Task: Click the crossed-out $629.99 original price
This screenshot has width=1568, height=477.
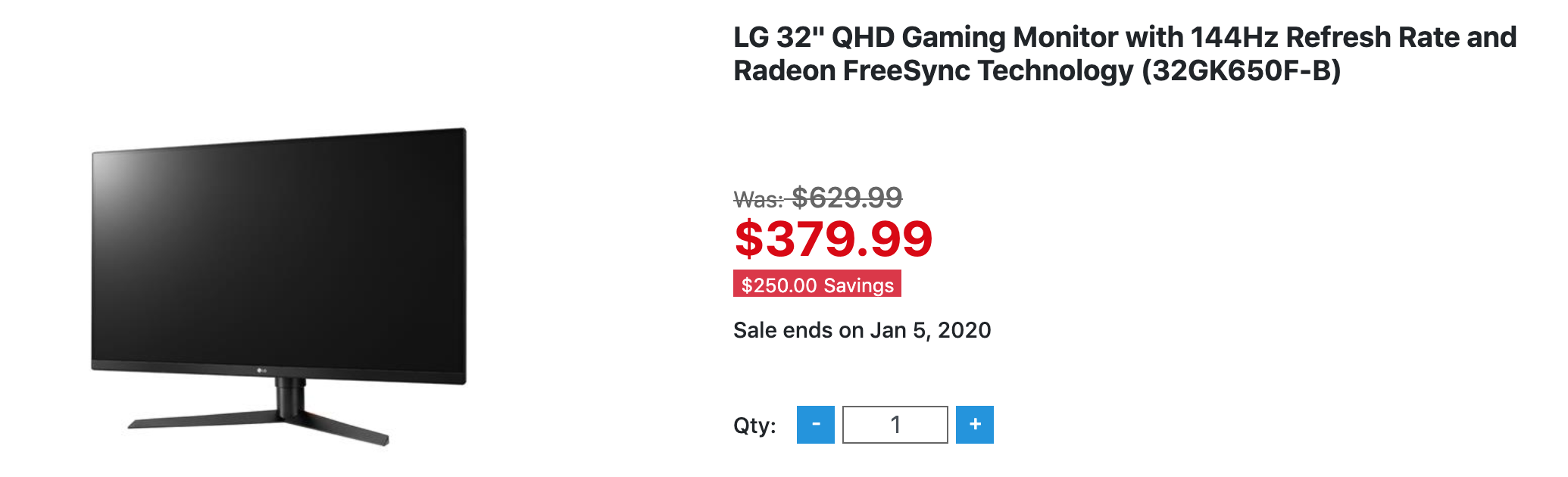Action: 847,198
